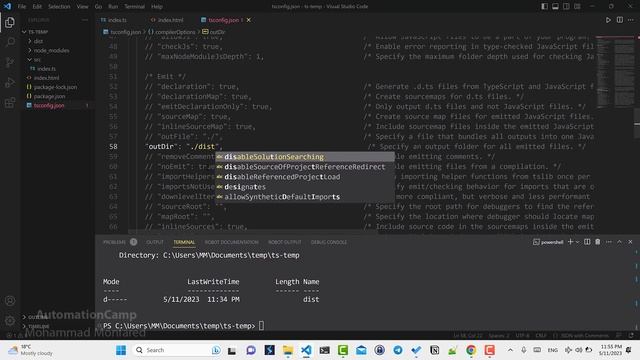Expand the Outline section
Screen dimensions: 640x360
click(57, 317)
